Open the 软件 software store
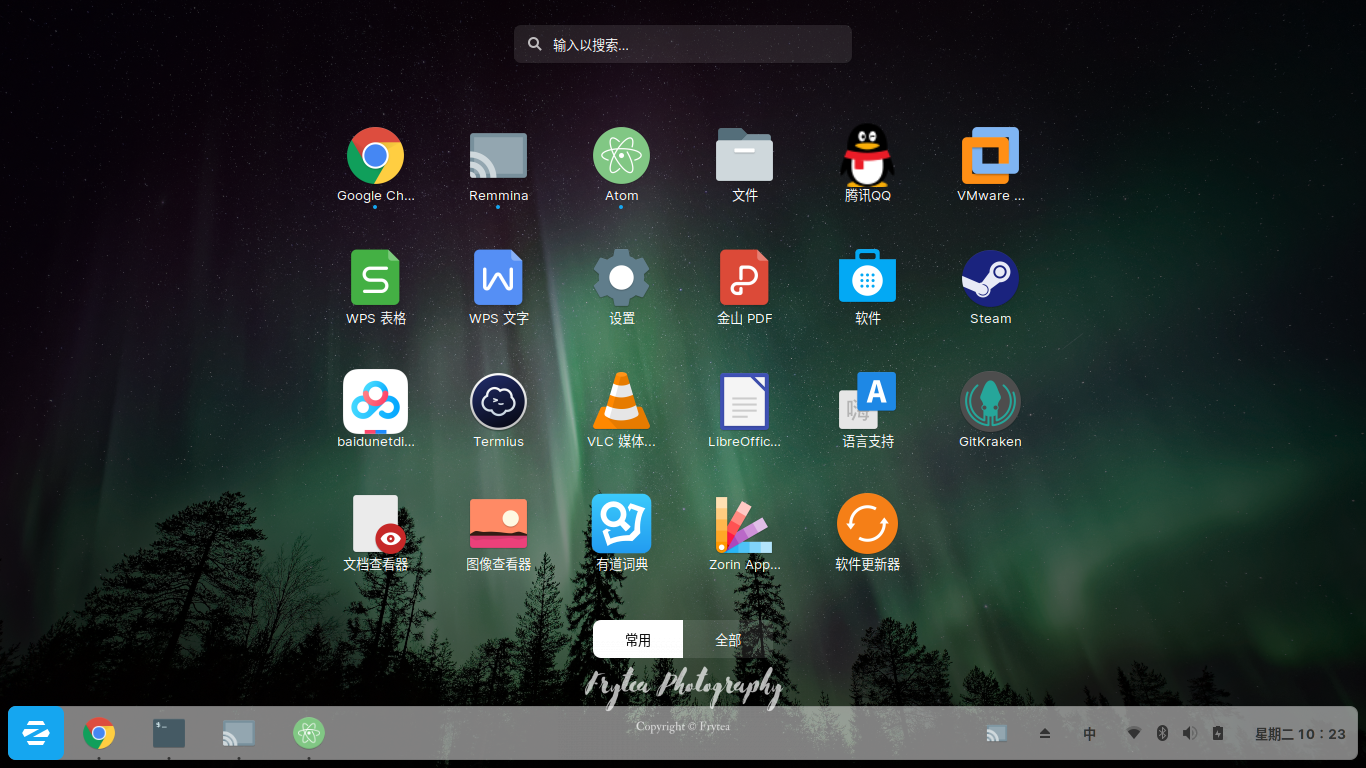 click(x=867, y=276)
